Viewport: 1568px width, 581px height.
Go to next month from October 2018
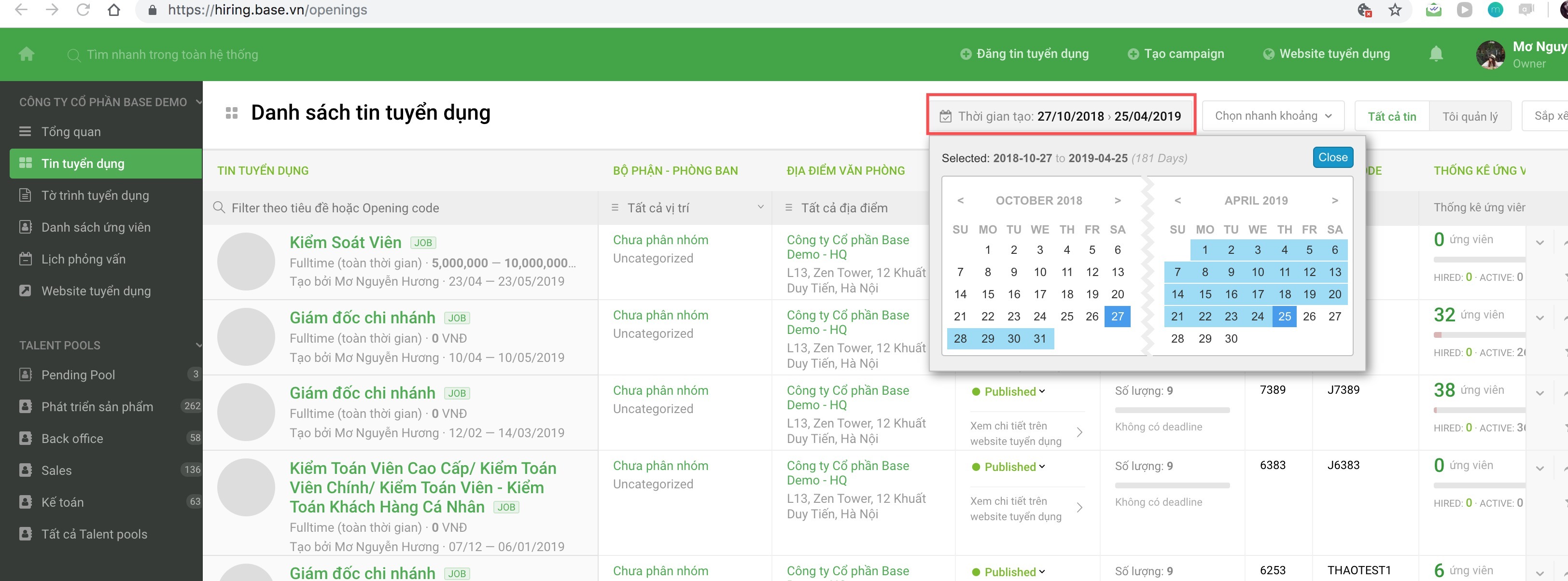(x=1117, y=200)
